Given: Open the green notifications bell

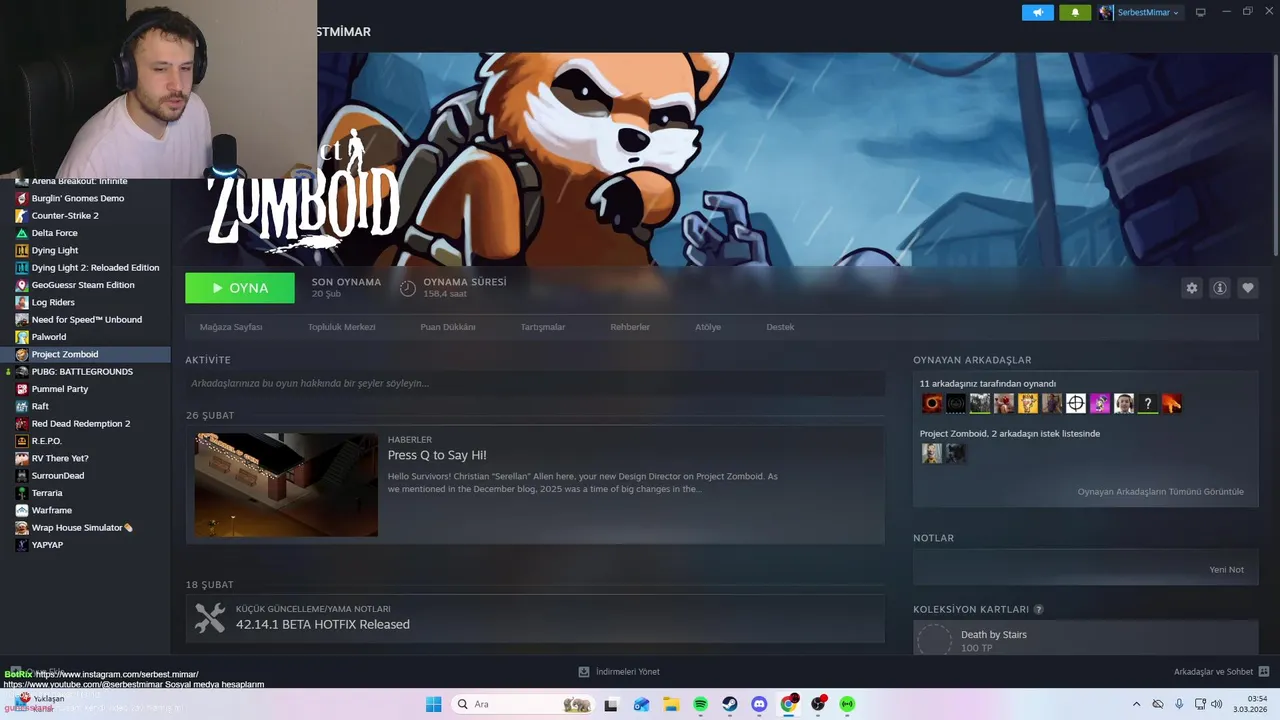Looking at the screenshot, I should point(1075,12).
